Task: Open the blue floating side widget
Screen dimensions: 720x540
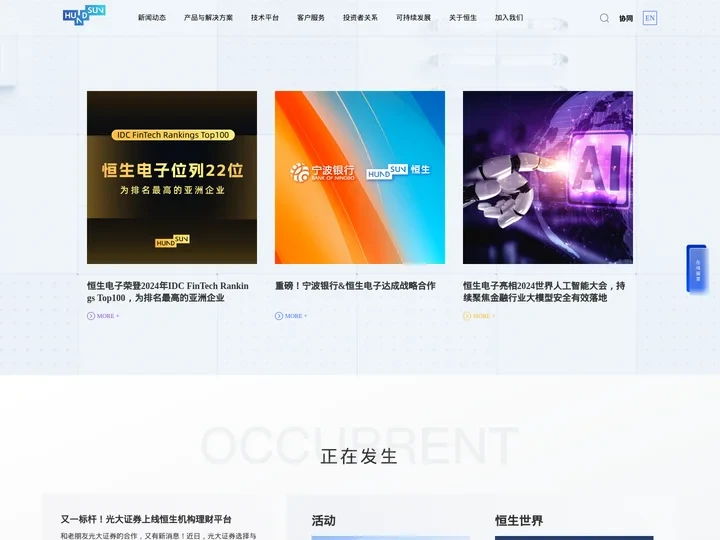Action: click(x=697, y=269)
